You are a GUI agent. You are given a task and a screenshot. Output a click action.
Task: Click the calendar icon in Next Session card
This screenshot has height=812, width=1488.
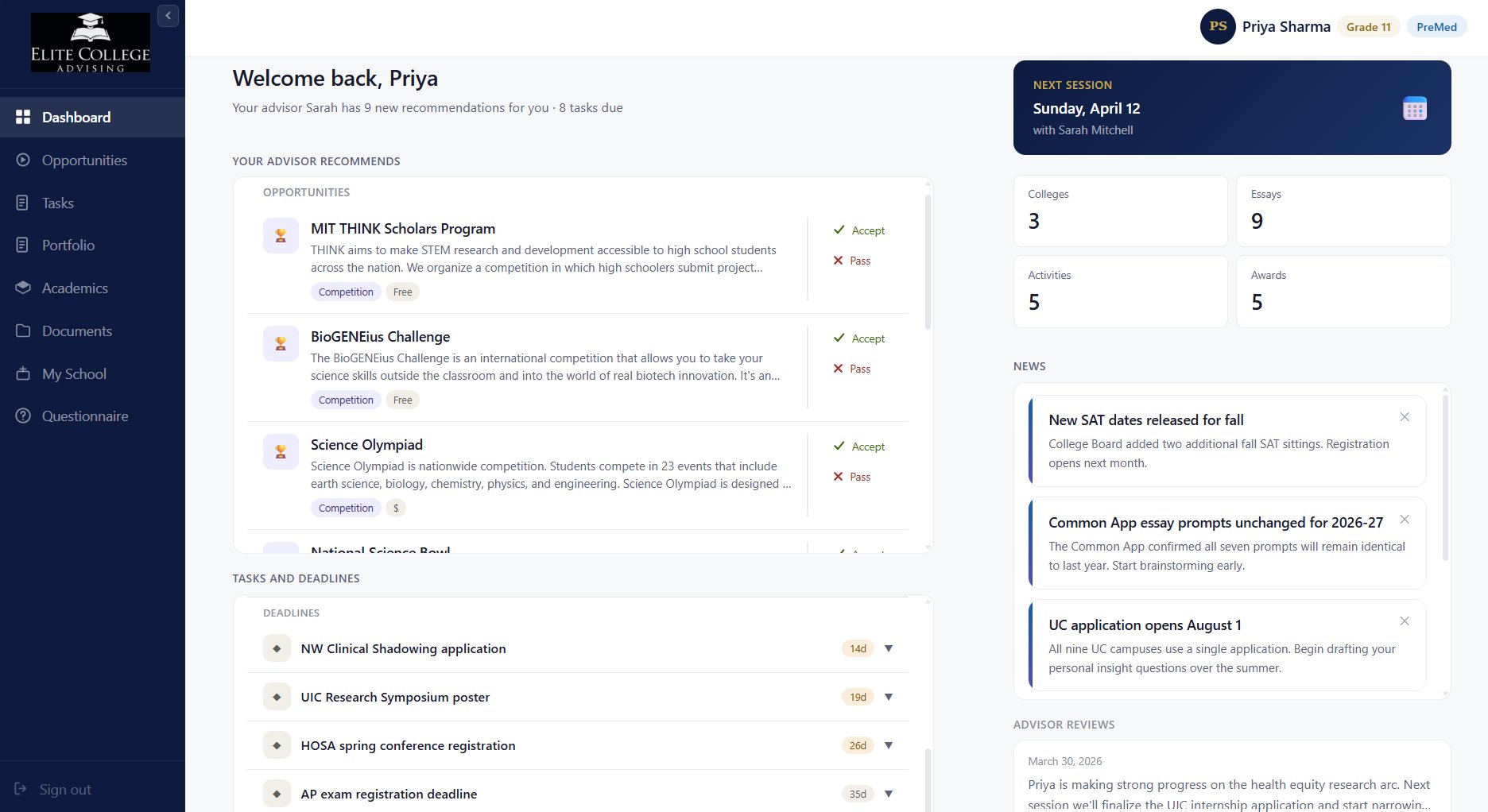point(1414,108)
